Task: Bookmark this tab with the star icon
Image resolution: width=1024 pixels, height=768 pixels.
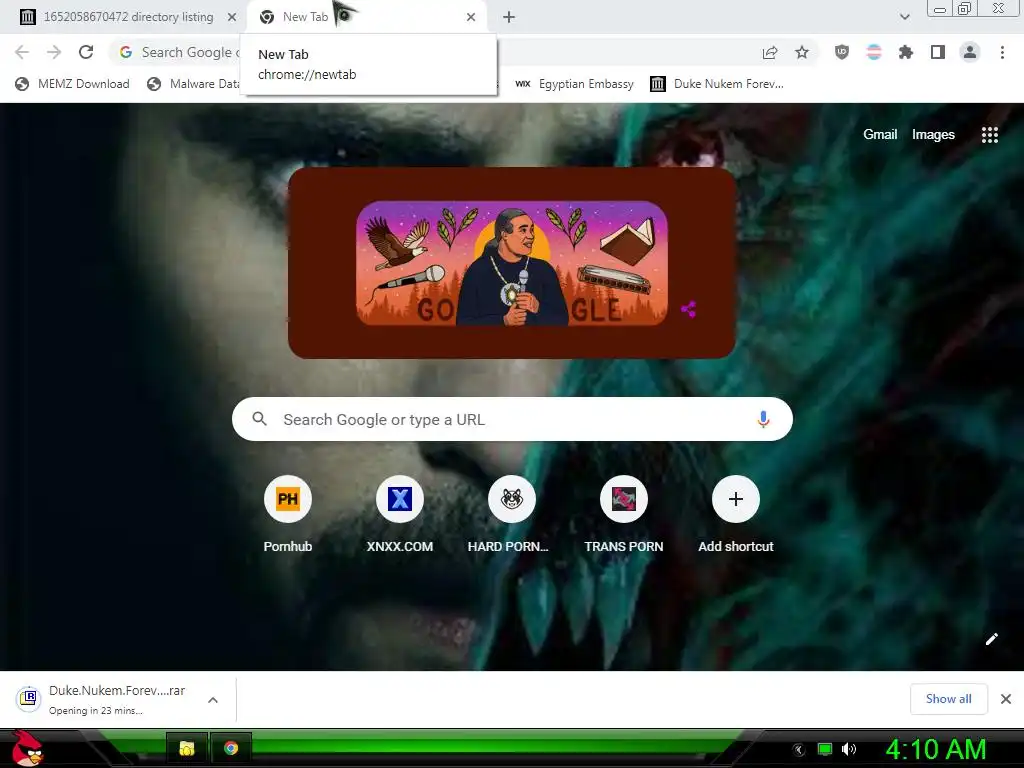Action: click(802, 52)
